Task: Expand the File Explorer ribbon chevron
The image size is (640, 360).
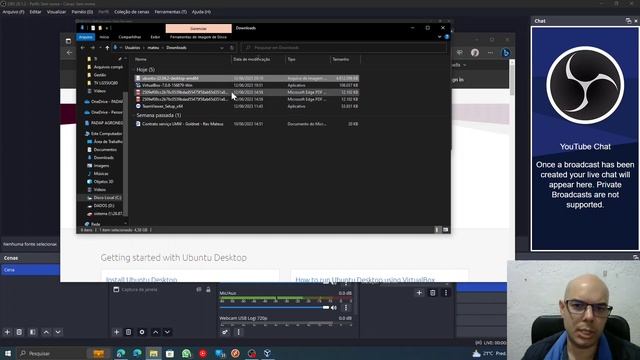Action: click(x=439, y=37)
